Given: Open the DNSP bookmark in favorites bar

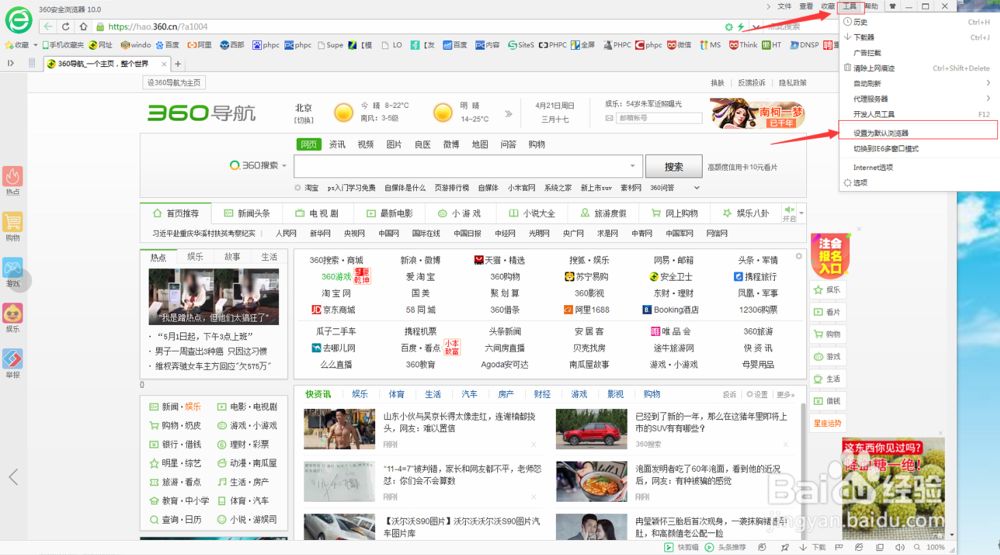Looking at the screenshot, I should coord(804,45).
